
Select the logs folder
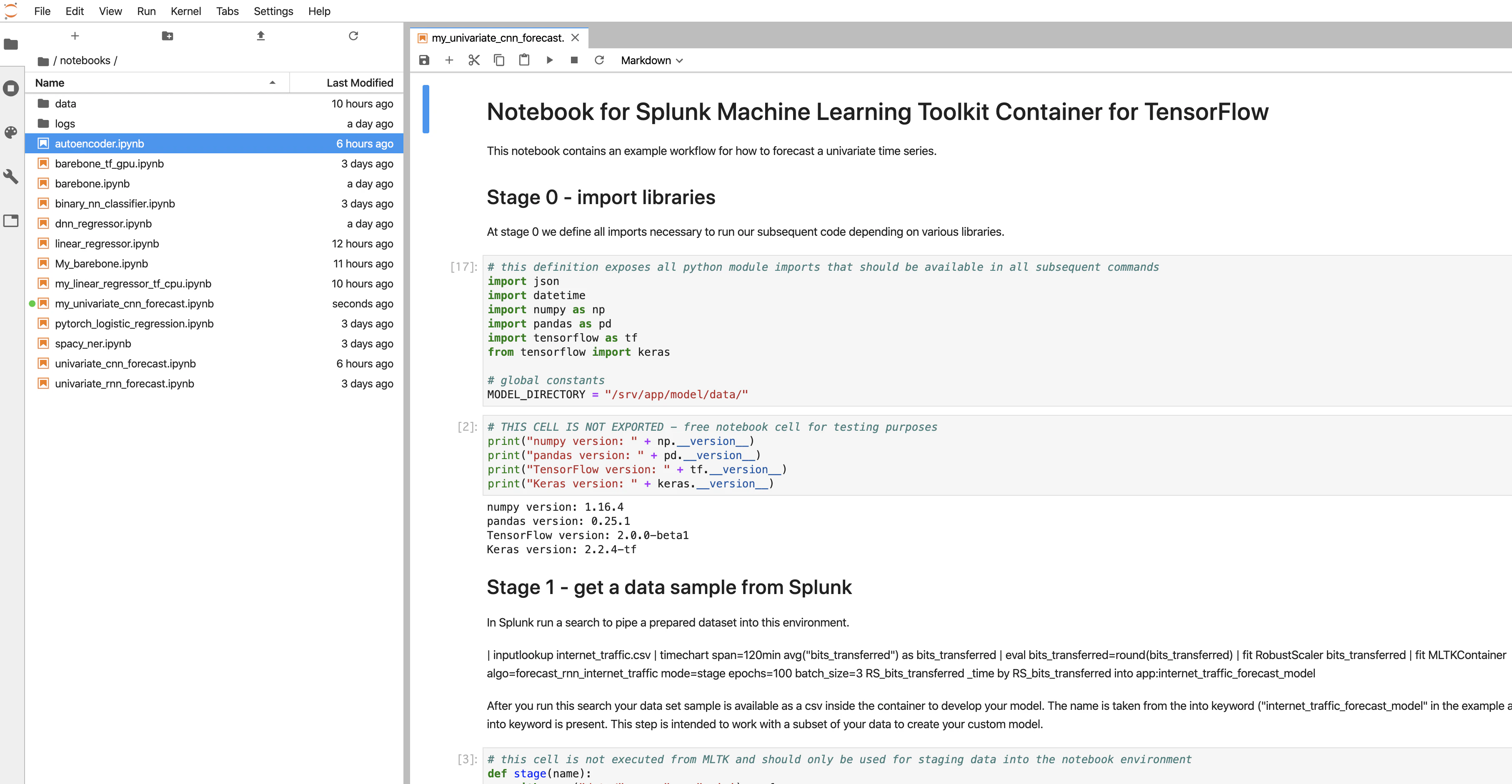click(x=214, y=123)
